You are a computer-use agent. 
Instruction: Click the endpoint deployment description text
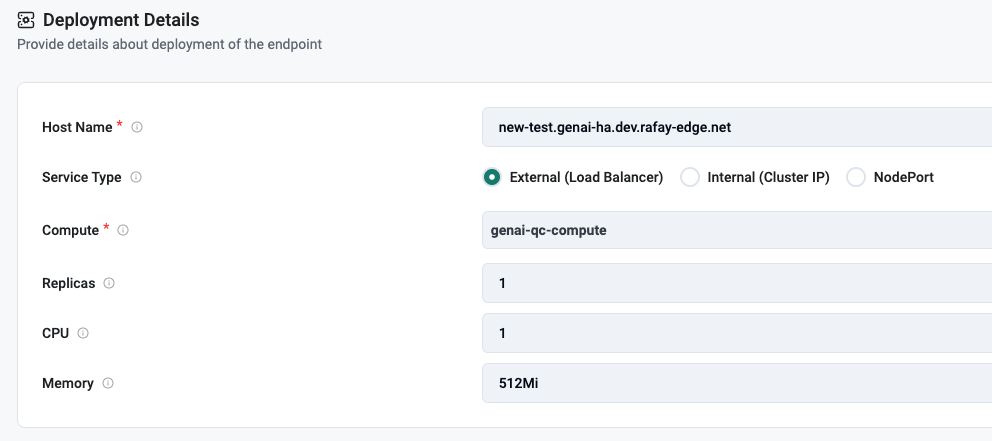coord(169,44)
